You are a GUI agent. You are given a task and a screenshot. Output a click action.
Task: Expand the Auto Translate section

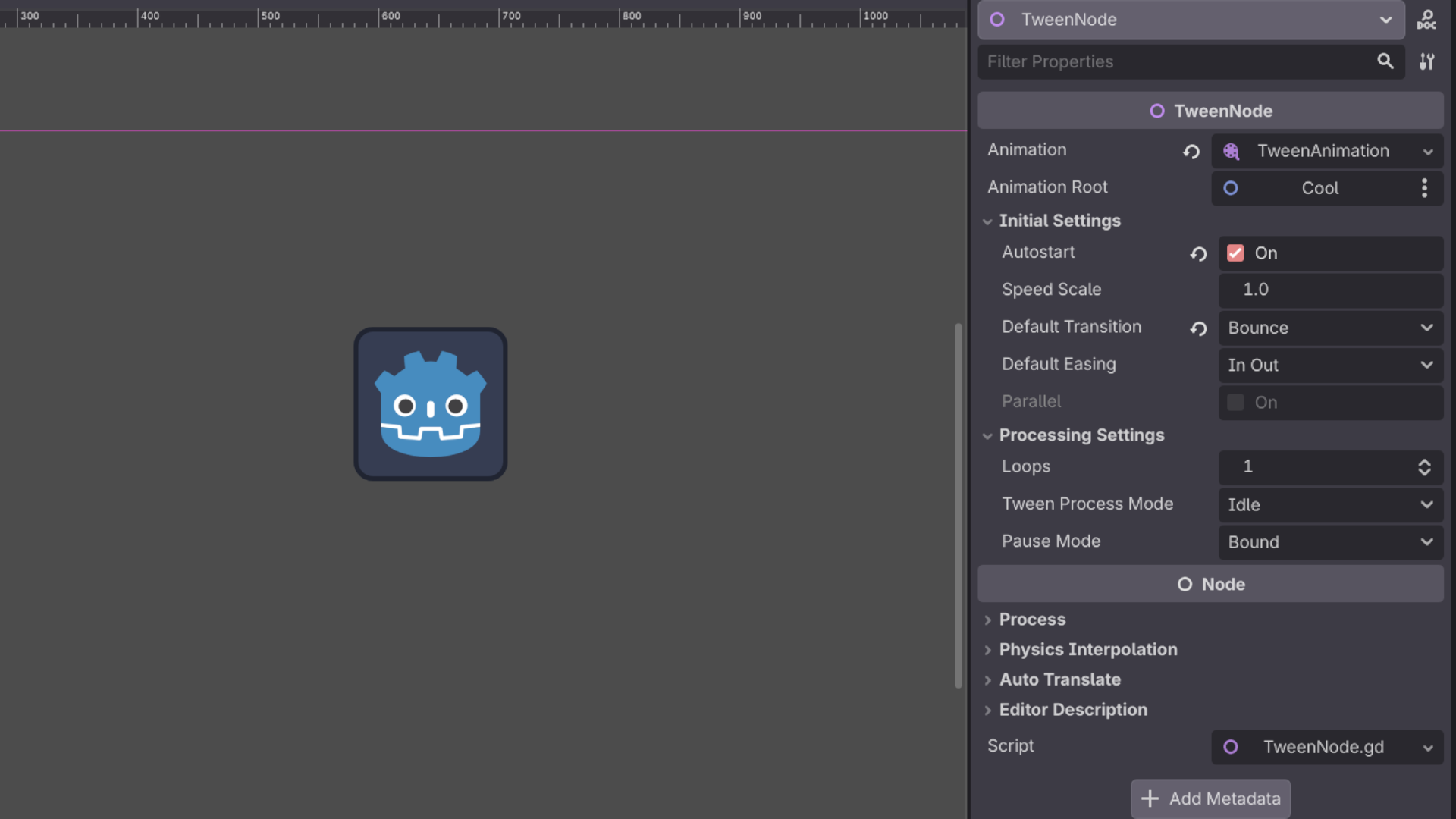pos(1059,680)
